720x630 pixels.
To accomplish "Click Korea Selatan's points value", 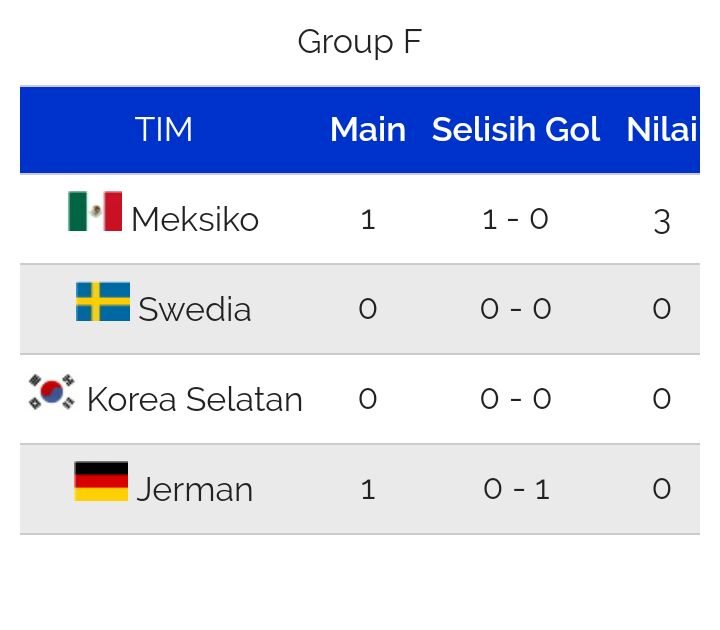I will coord(662,399).
